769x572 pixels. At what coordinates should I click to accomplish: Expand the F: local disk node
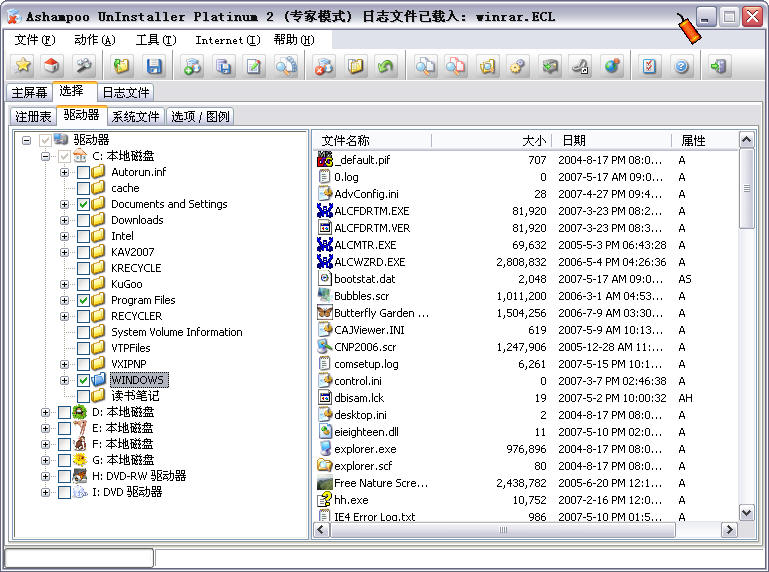pos(46,444)
